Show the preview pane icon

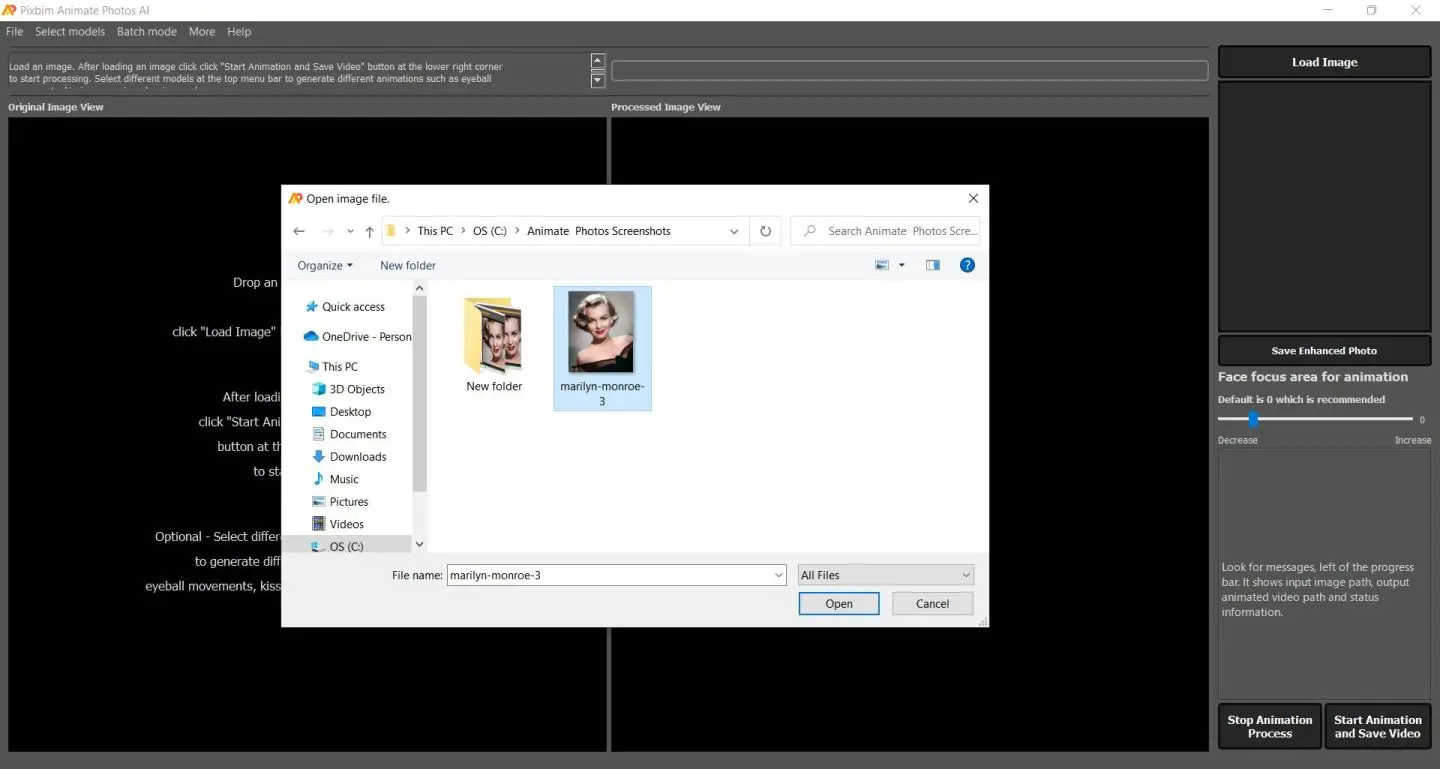[932, 265]
